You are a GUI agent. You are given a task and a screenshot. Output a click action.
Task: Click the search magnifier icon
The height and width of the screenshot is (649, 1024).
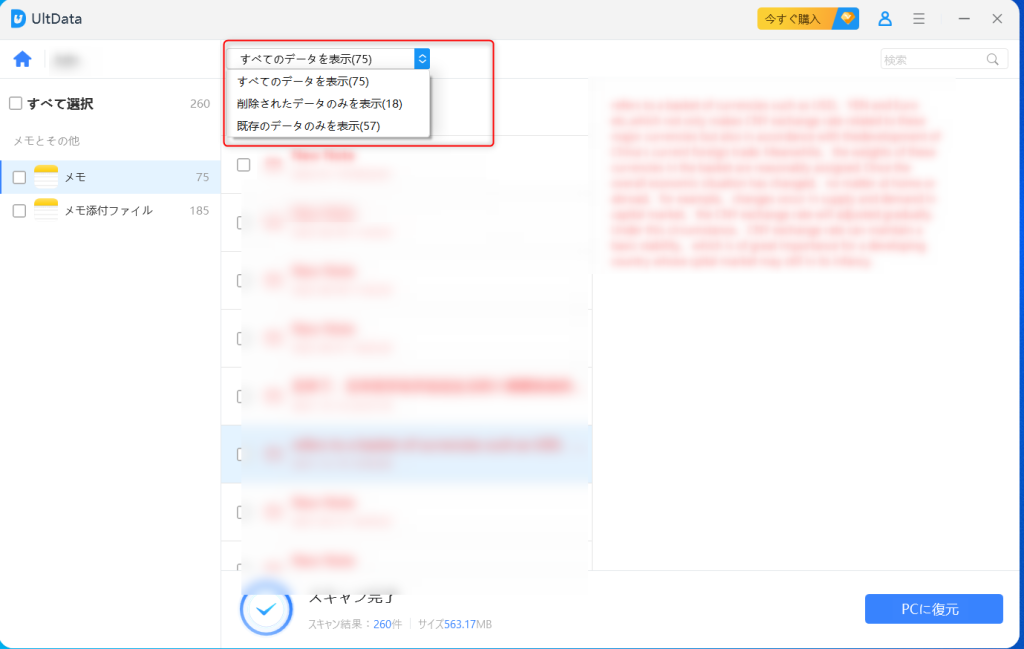click(992, 59)
